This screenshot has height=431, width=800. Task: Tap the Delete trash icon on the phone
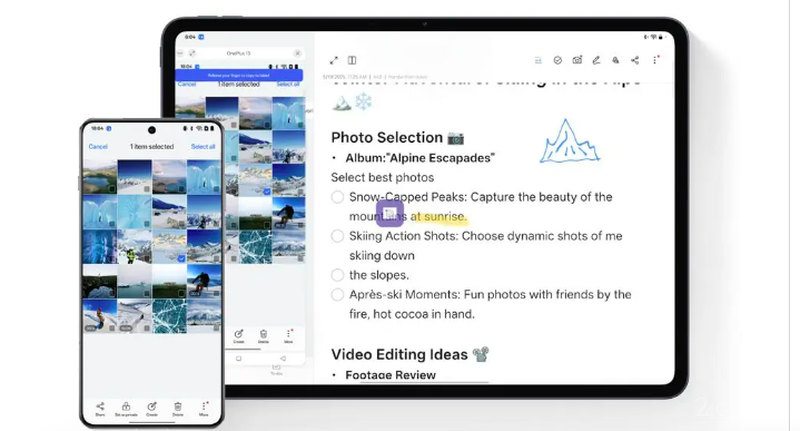tap(178, 408)
